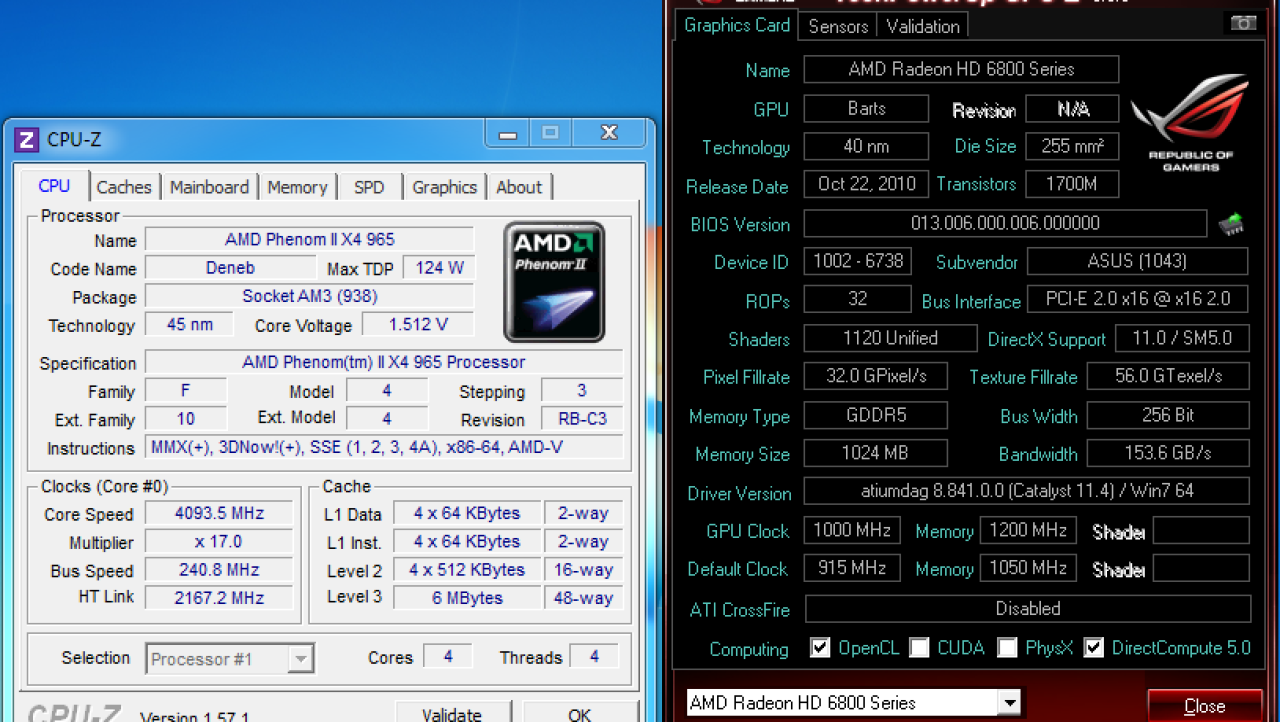
Task: Click the GPU value Barts
Action: click(x=866, y=108)
